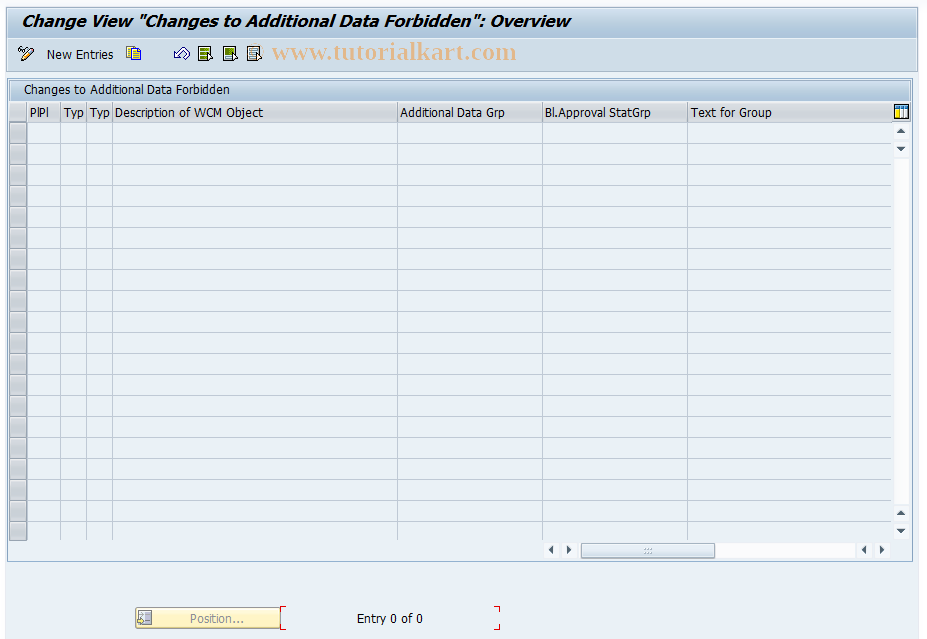
Task: Click far-right horizontal scroll left arrow
Action: click(864, 550)
